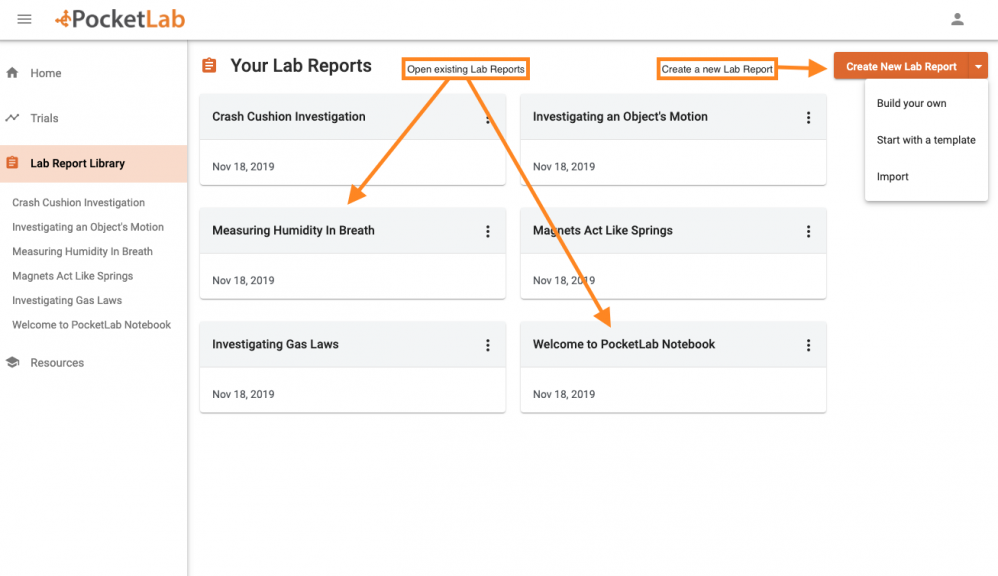
Task: Open options for Investigating an Object's Motion
Action: point(808,118)
